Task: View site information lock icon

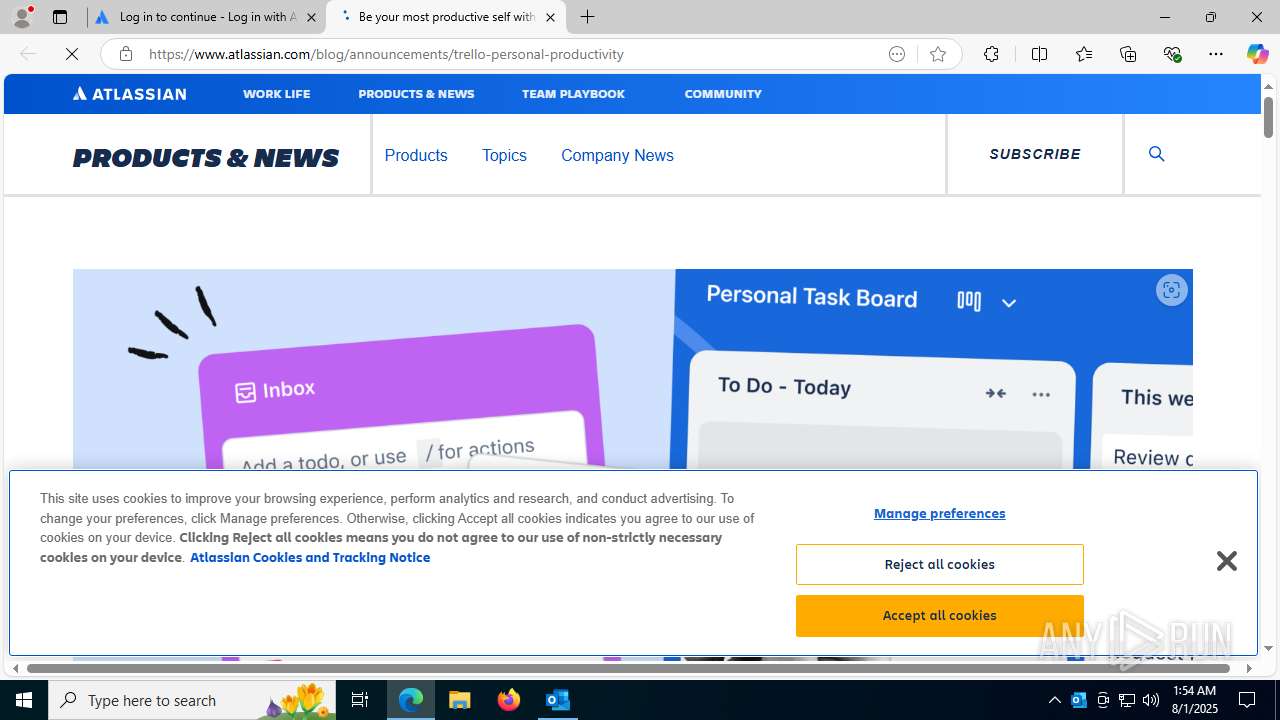Action: coord(125,54)
